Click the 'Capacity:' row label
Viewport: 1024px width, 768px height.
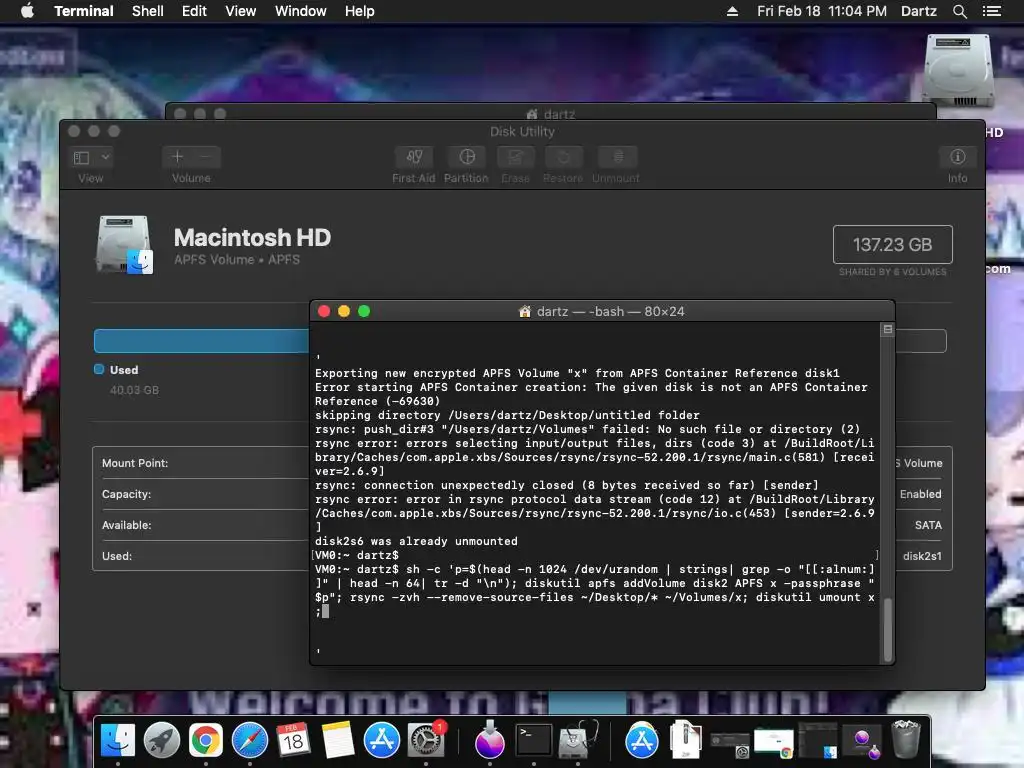pyautogui.click(x=127, y=494)
